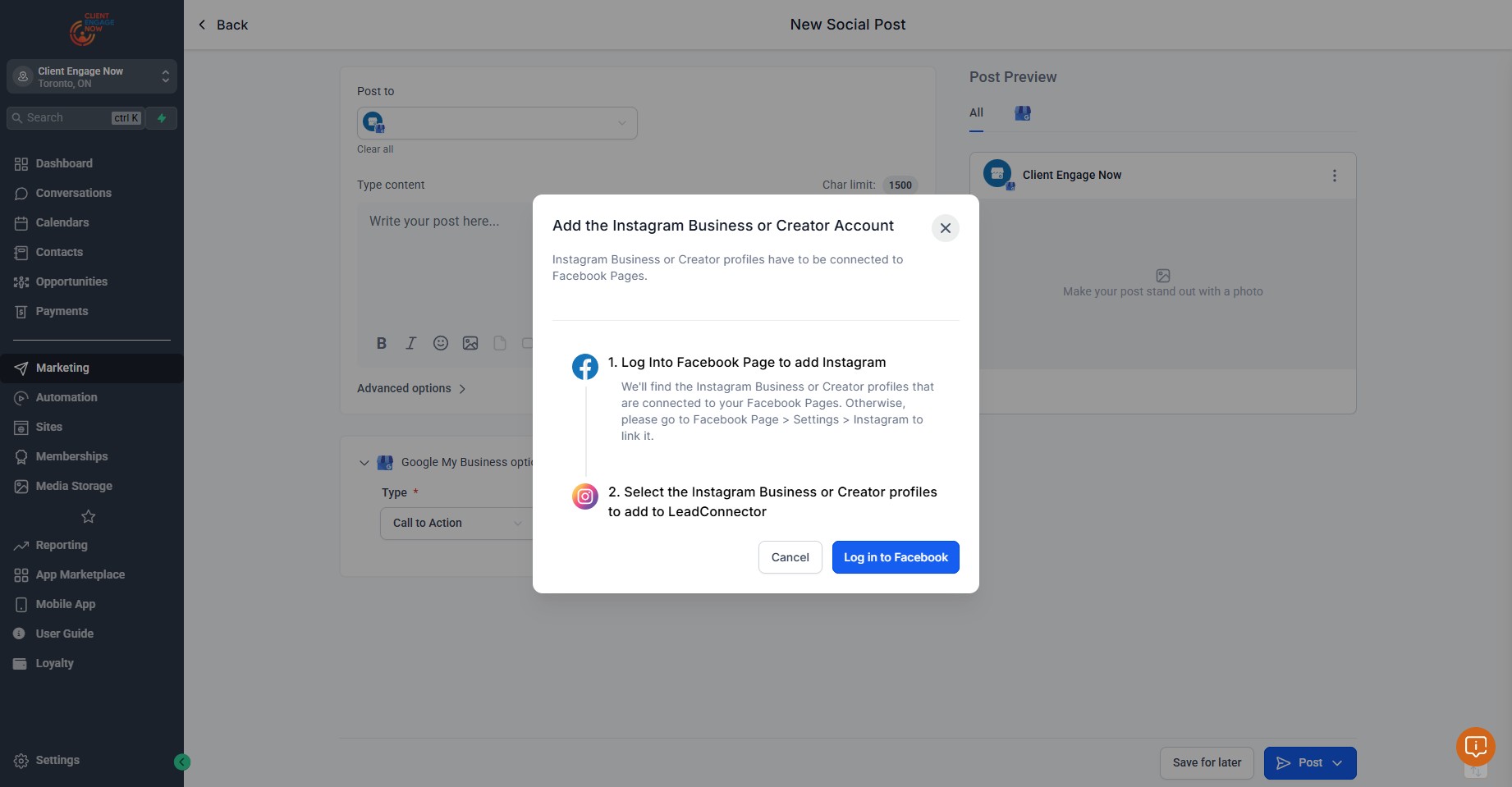Viewport: 1512px width, 787px height.
Task: Open the Client Engage Now account switcher
Action: pyautogui.click(x=92, y=76)
